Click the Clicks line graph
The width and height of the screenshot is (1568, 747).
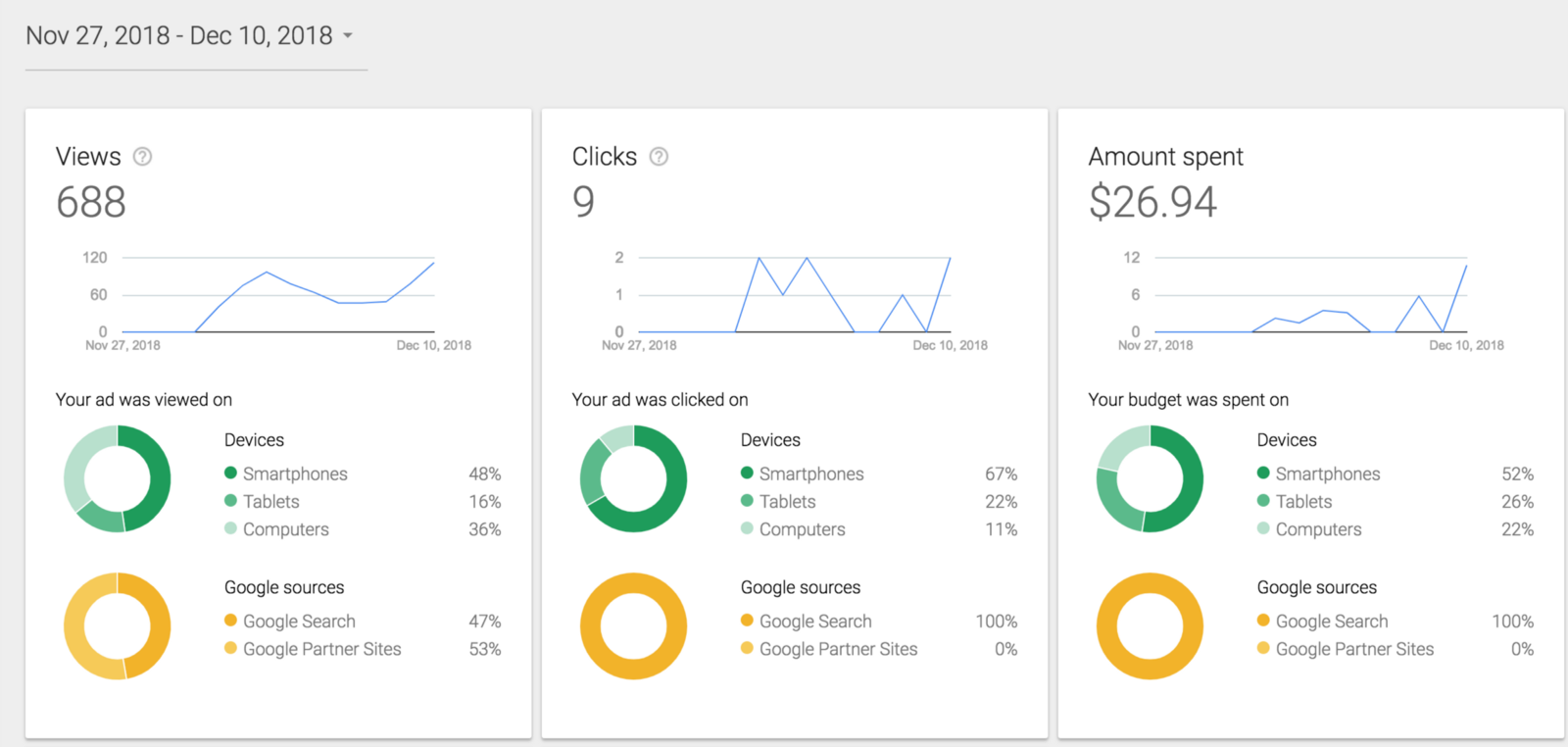(x=794, y=295)
